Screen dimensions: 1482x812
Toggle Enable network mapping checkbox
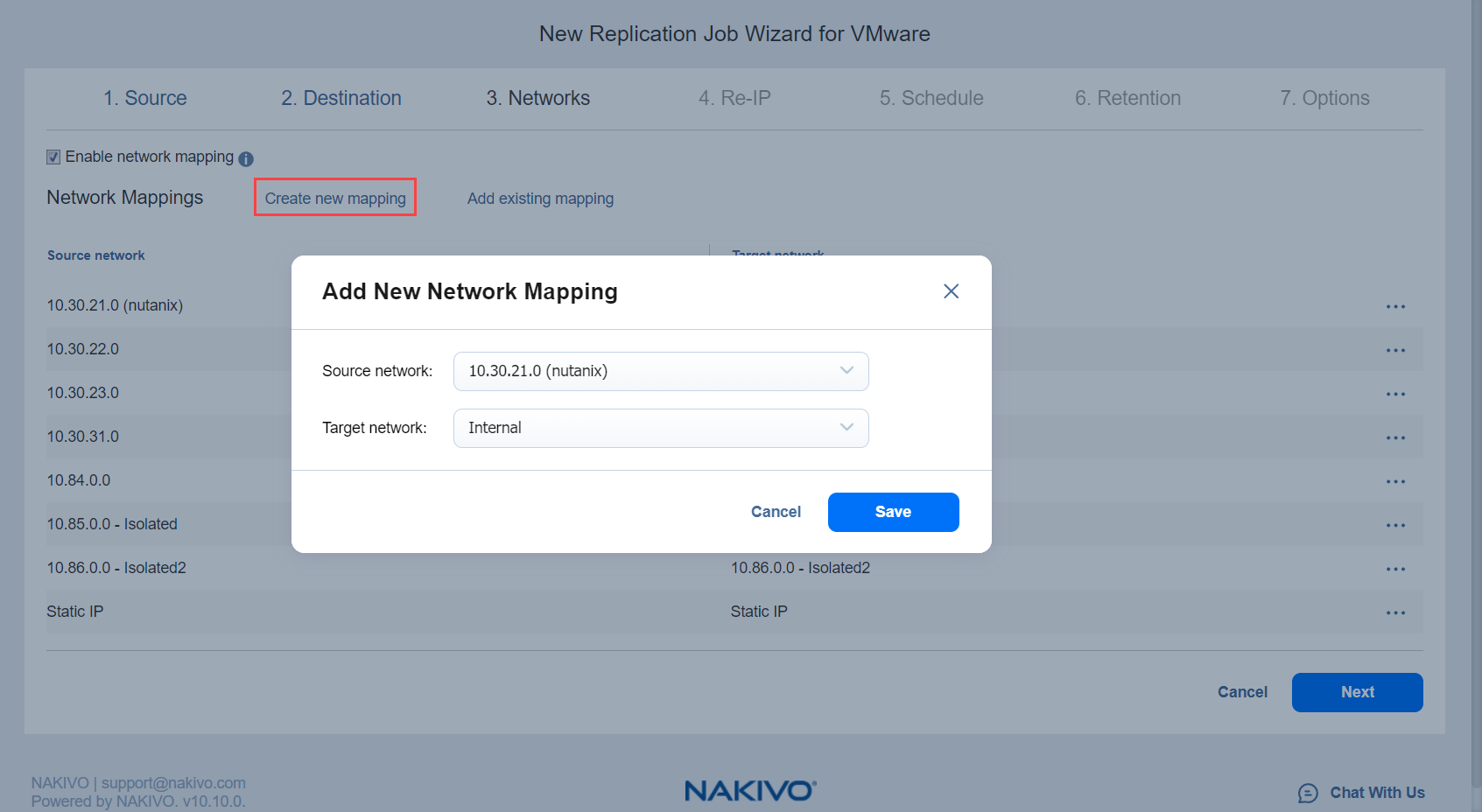pos(53,157)
